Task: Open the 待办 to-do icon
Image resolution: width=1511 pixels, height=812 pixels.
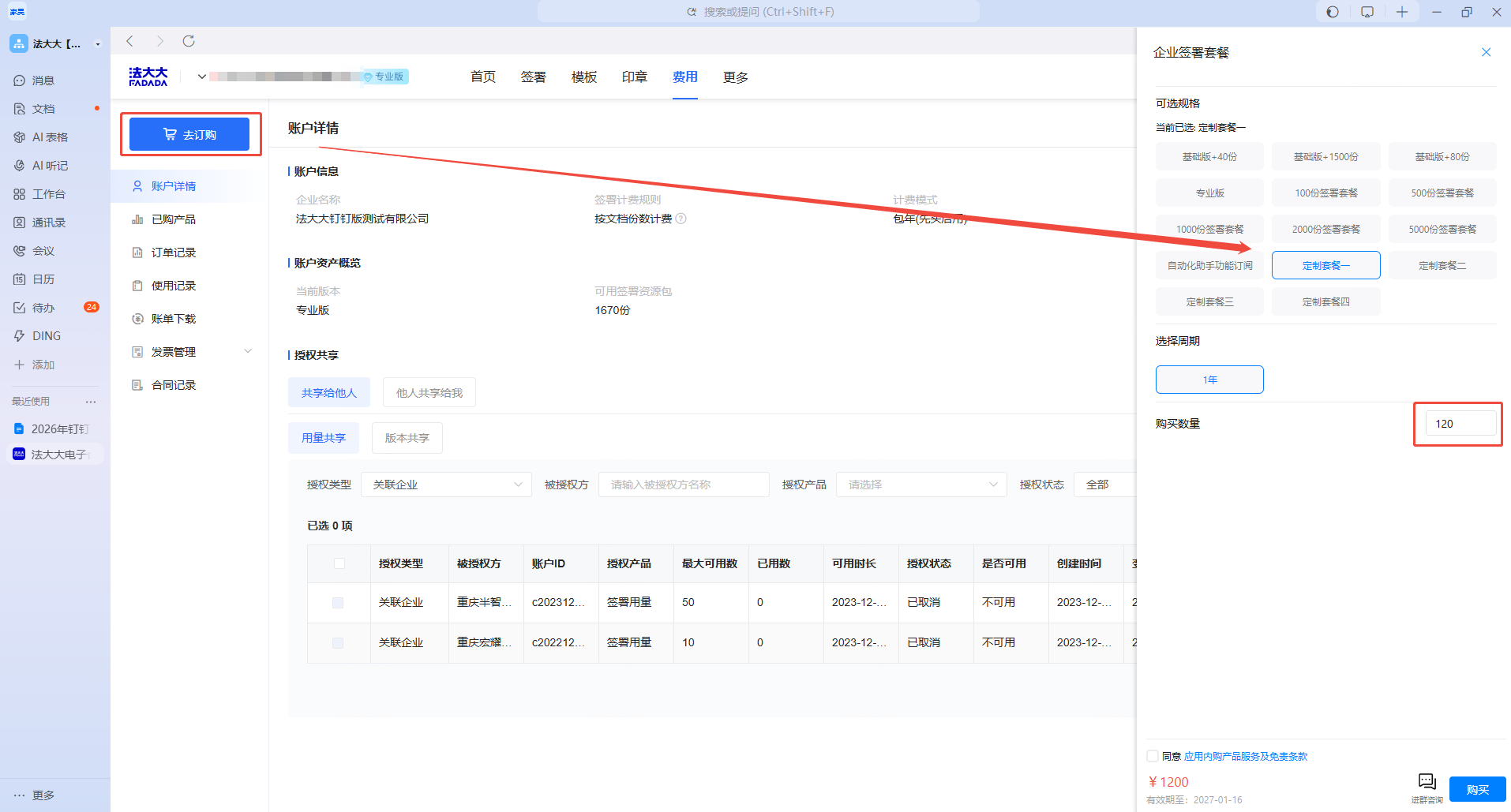Action: pyautogui.click(x=20, y=308)
